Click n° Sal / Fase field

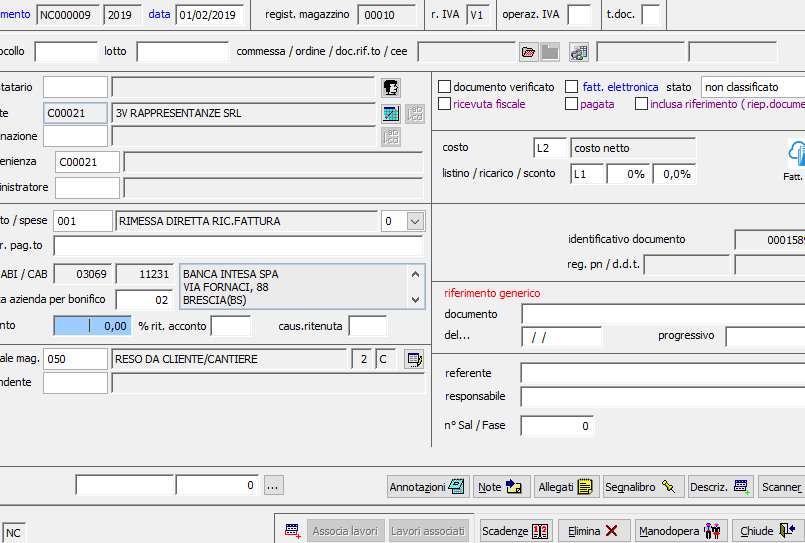557,426
